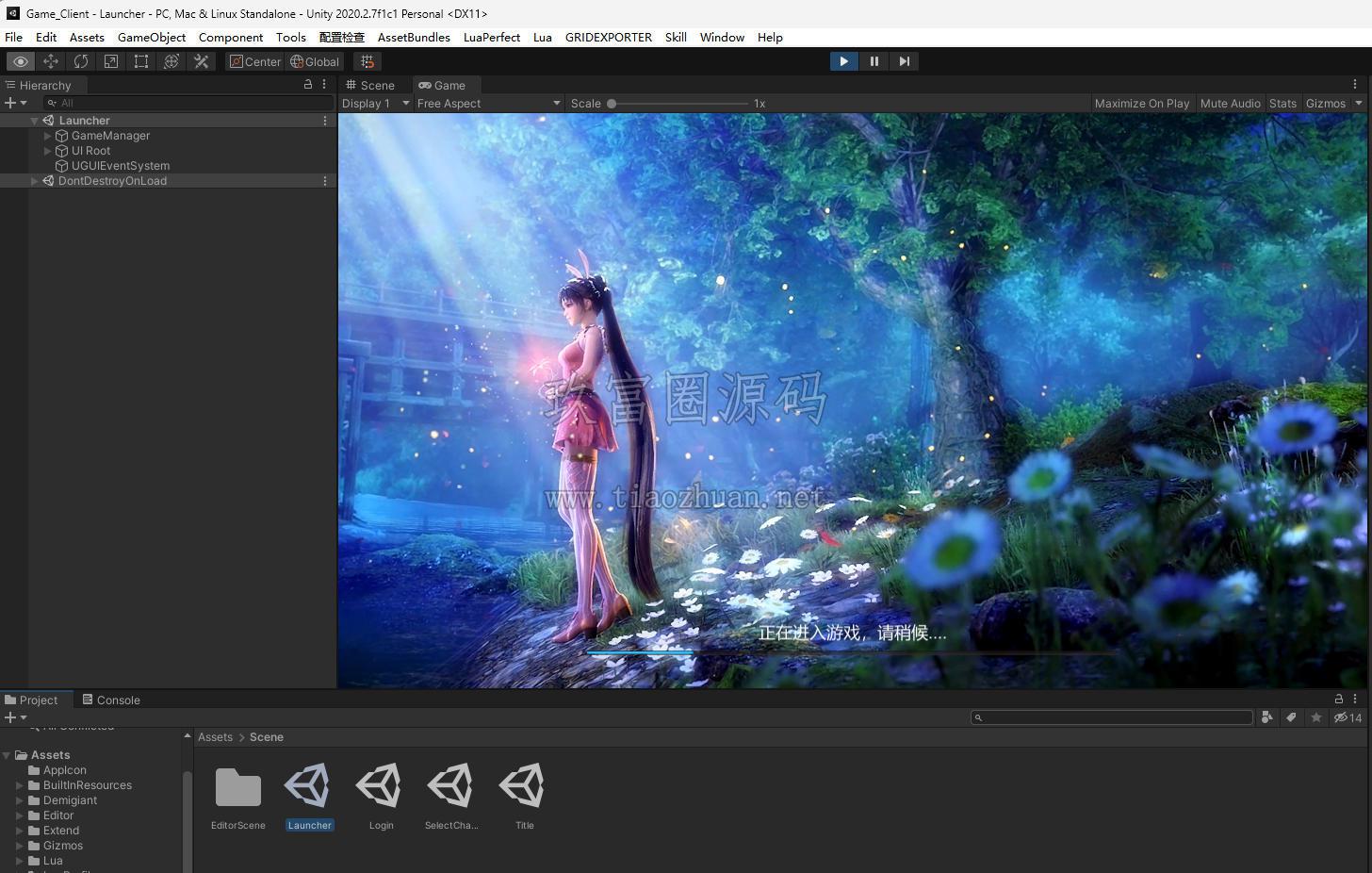Open the Free Aspect dropdown

click(488, 104)
